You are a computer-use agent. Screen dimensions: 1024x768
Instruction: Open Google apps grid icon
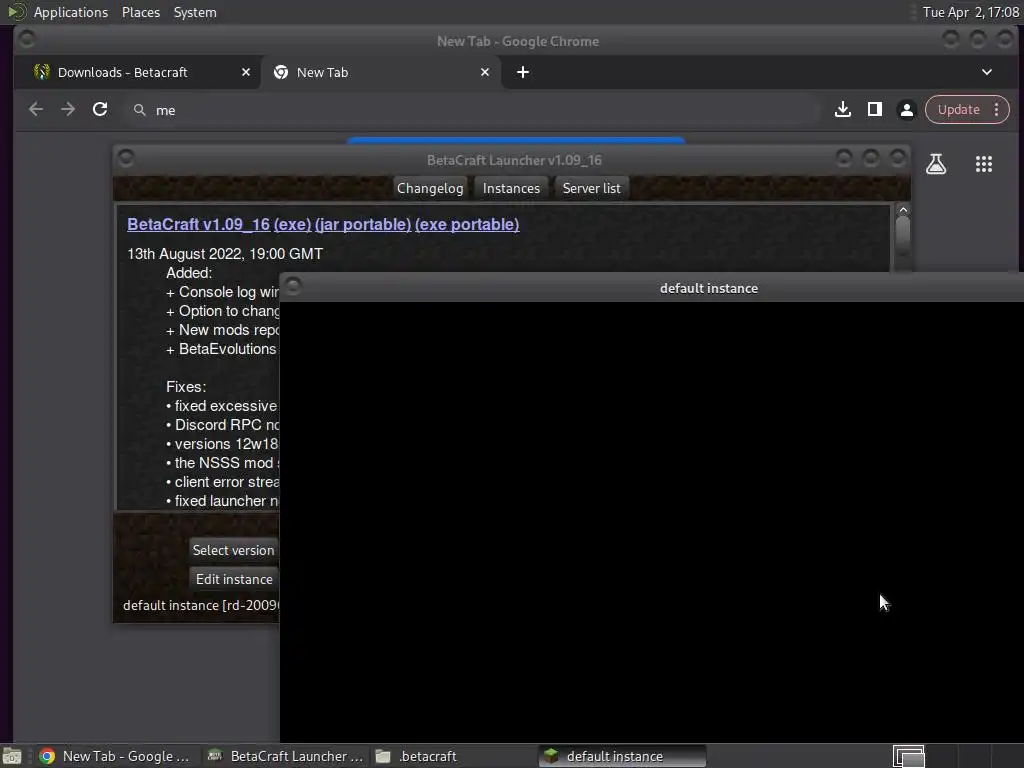(984, 164)
